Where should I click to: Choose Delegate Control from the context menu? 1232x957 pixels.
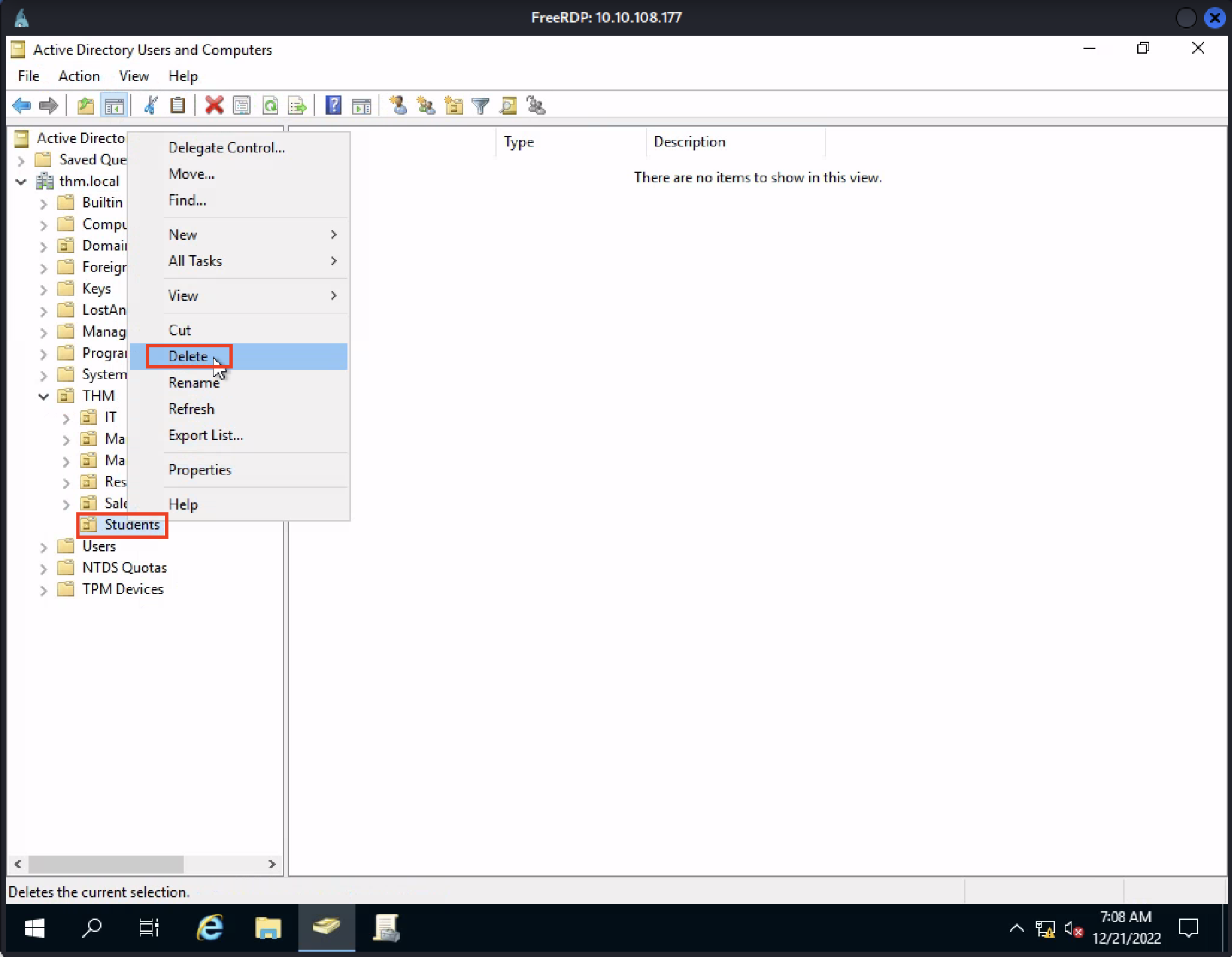point(239,148)
